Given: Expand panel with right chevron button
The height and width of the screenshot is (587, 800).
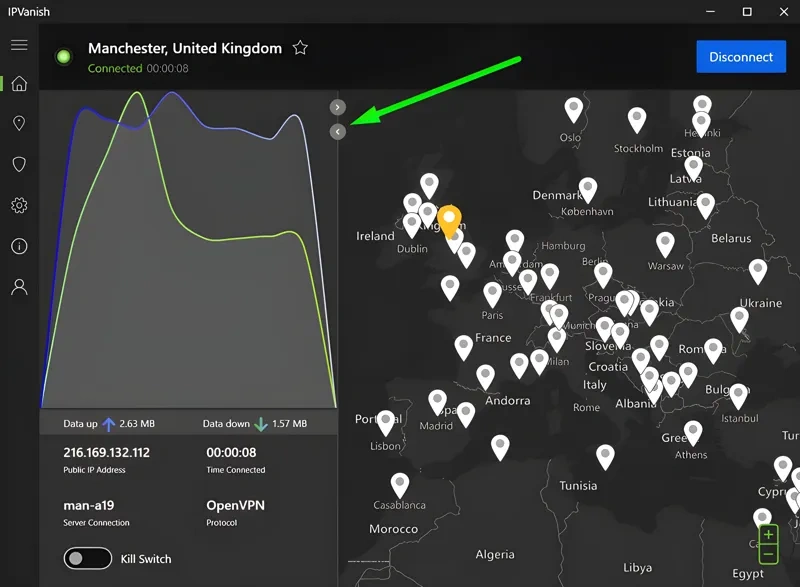Looking at the screenshot, I should (338, 107).
